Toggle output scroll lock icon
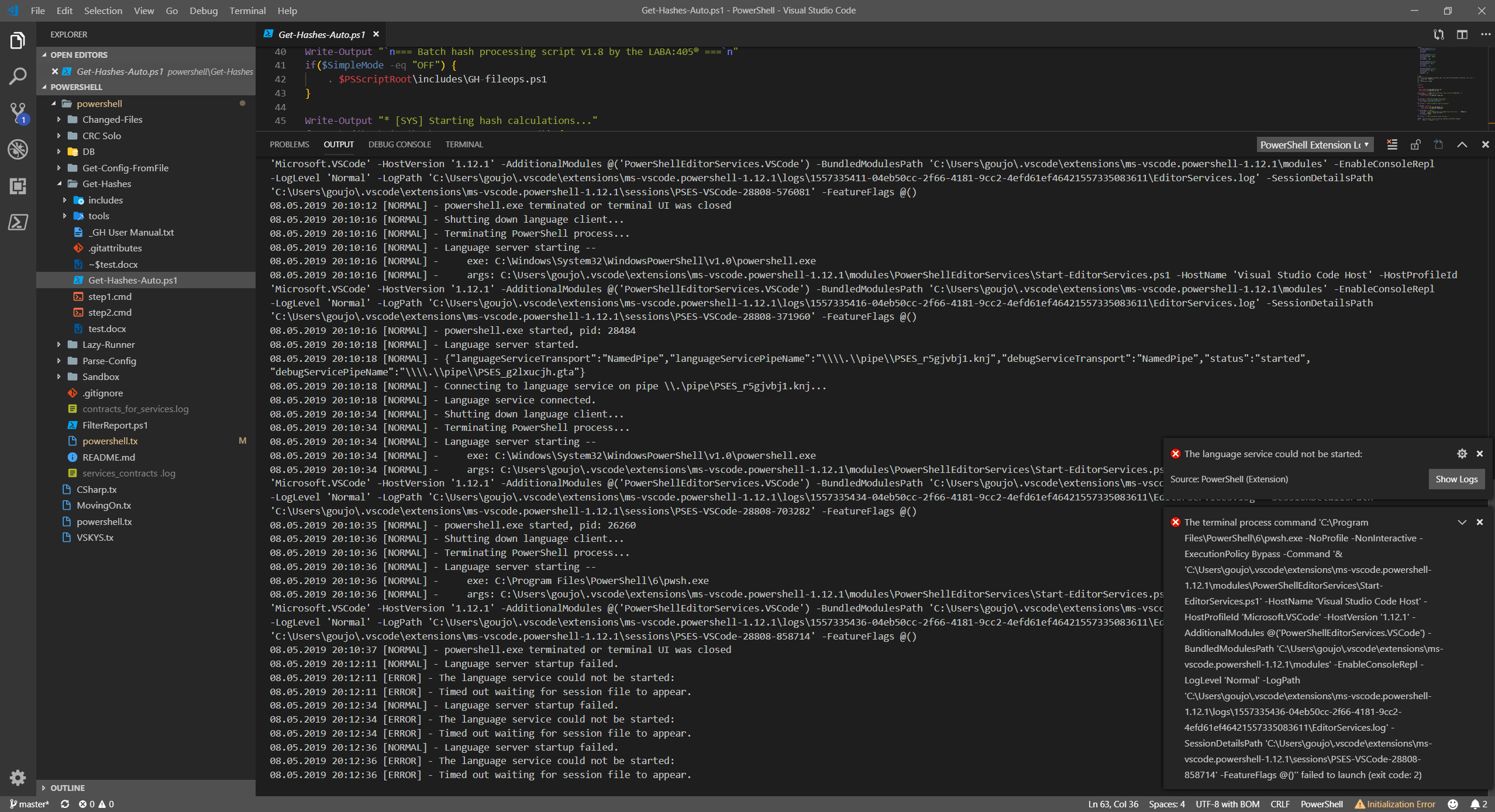1495x812 pixels. point(1415,144)
